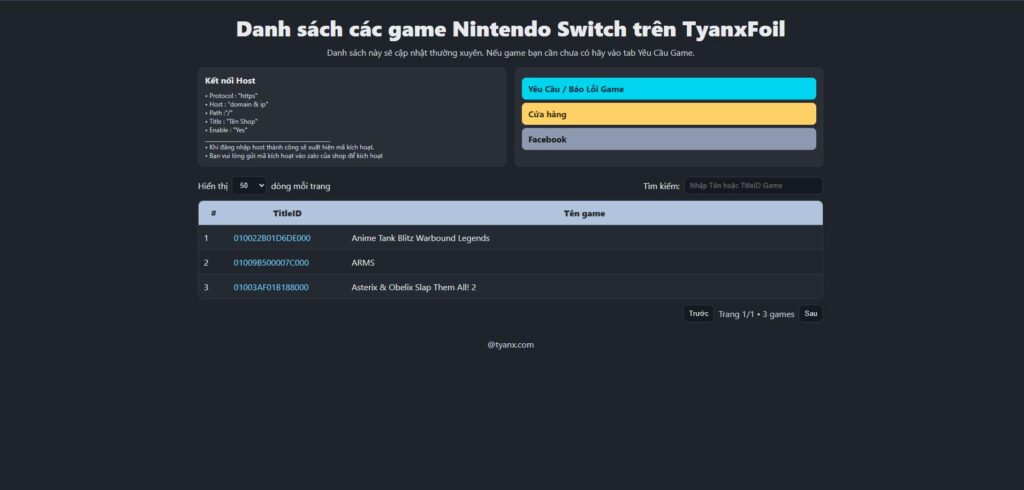The image size is (1024, 490).
Task: Go to previous page with Trước
Action: 698,314
